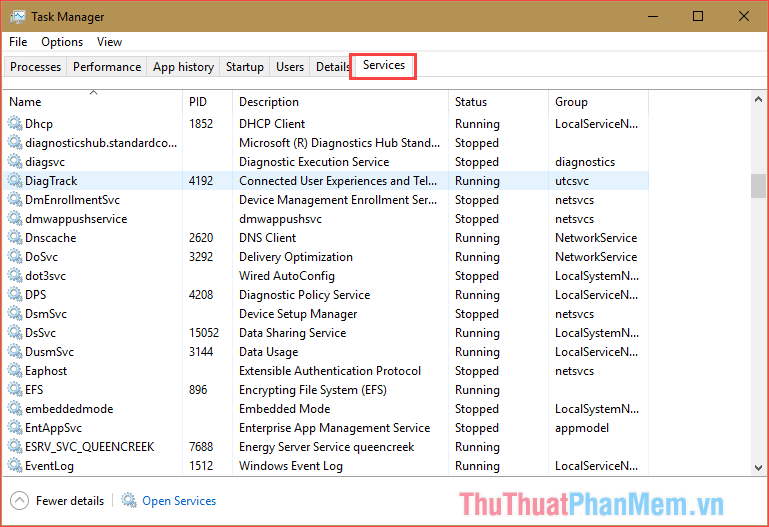Viewport: 769px width, 527px height.
Task: Click the gear icon beside DsSvc
Action: coord(15,332)
